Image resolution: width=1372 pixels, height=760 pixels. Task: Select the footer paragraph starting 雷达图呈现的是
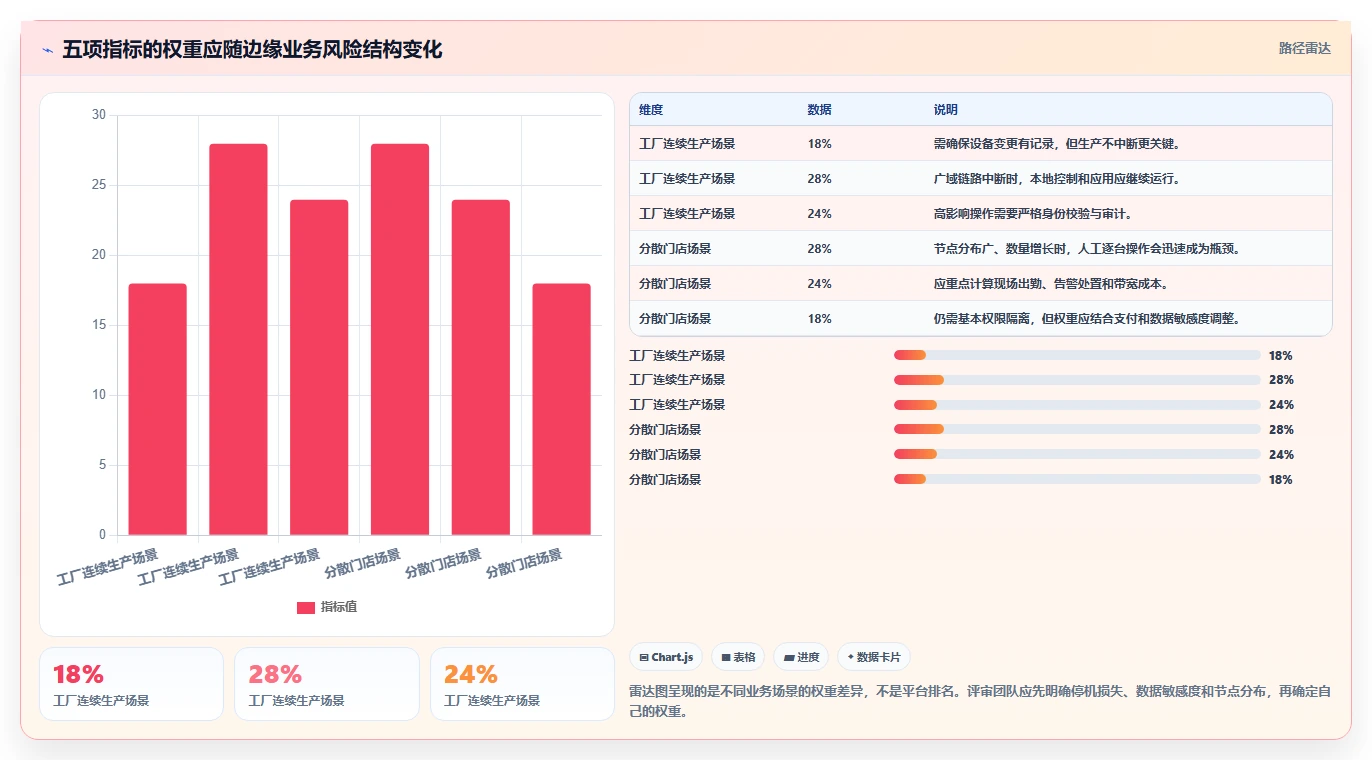point(980,702)
